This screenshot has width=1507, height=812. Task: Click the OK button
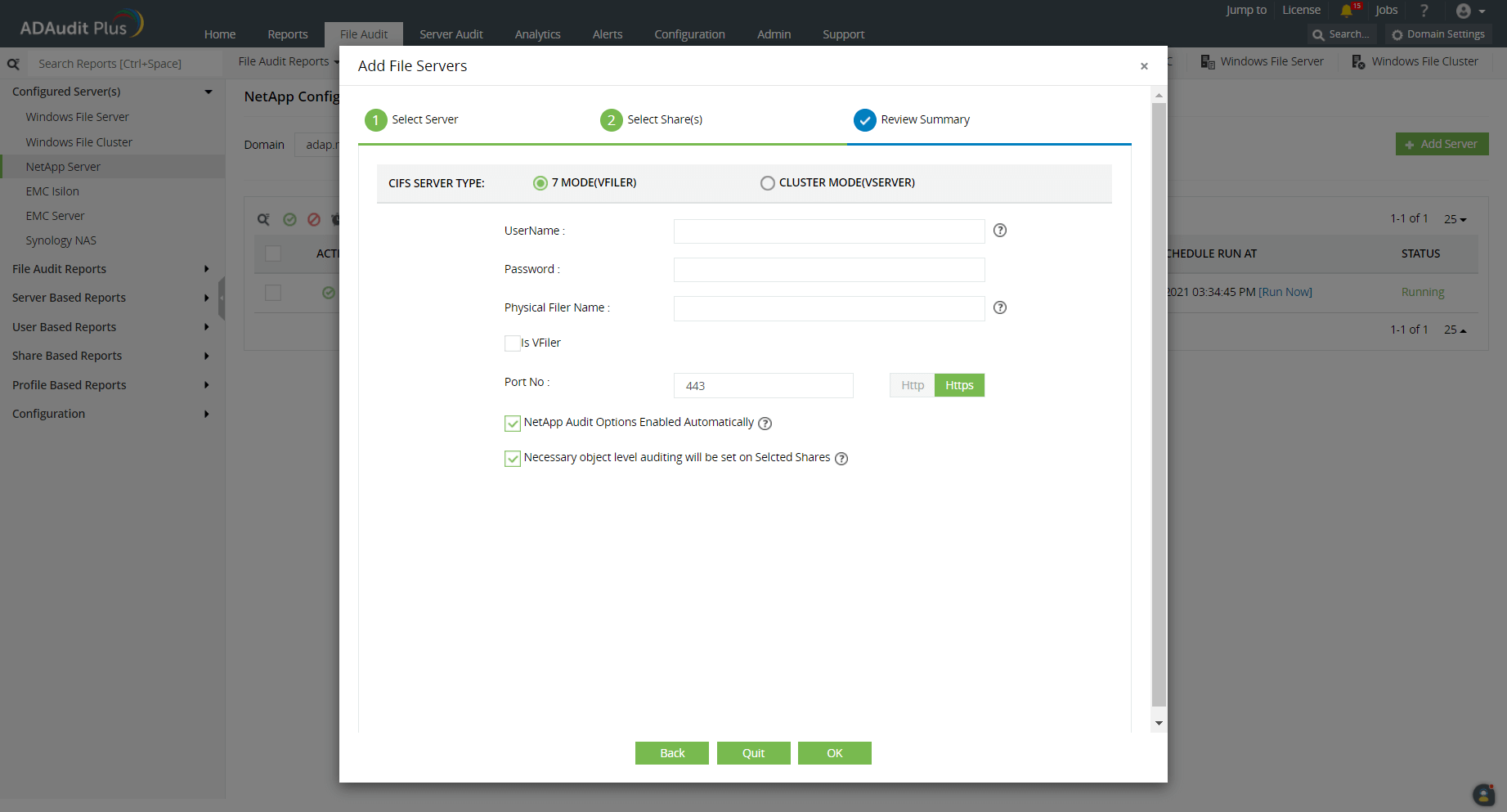click(x=834, y=753)
